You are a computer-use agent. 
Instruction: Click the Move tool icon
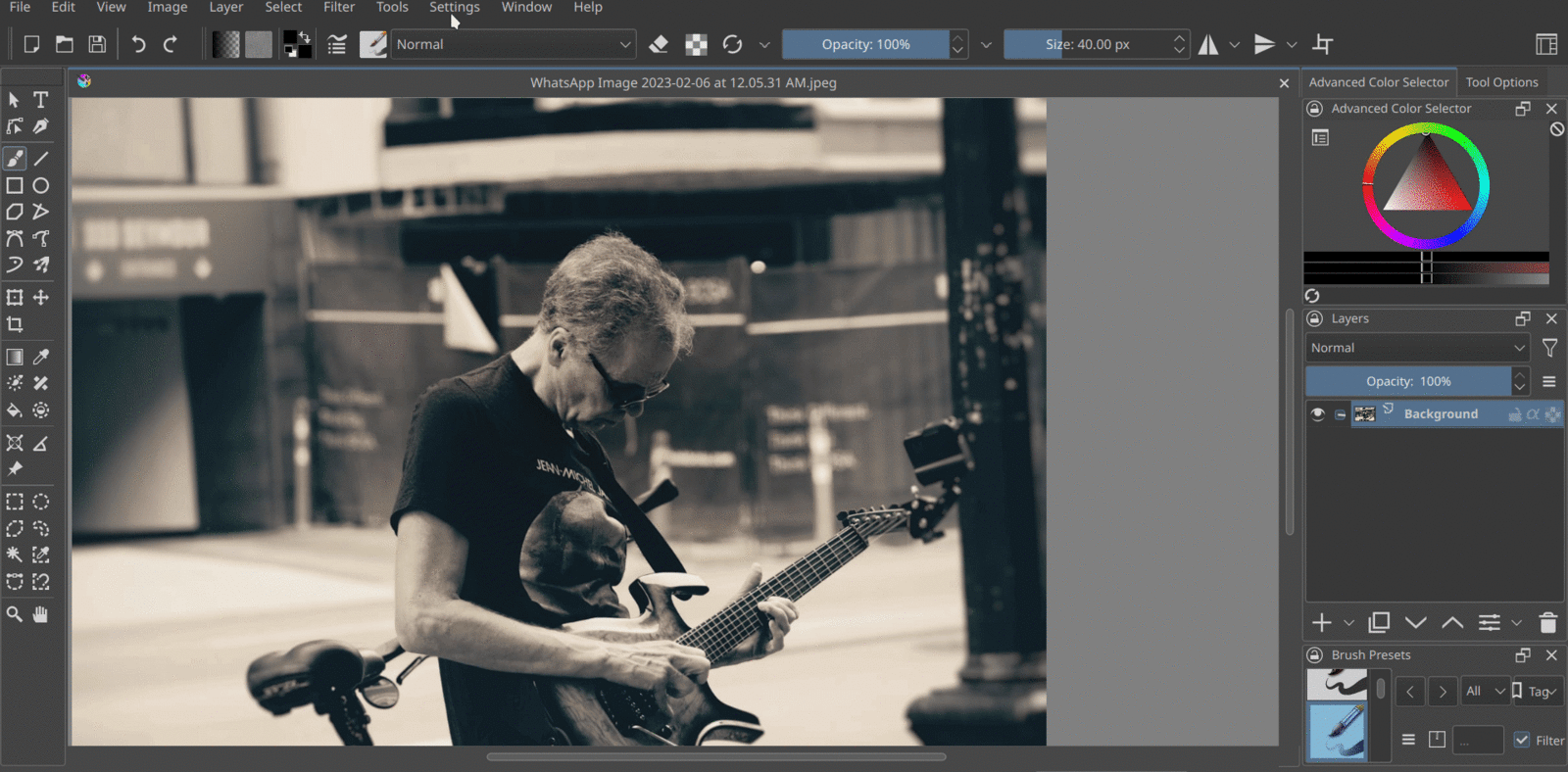coord(41,298)
